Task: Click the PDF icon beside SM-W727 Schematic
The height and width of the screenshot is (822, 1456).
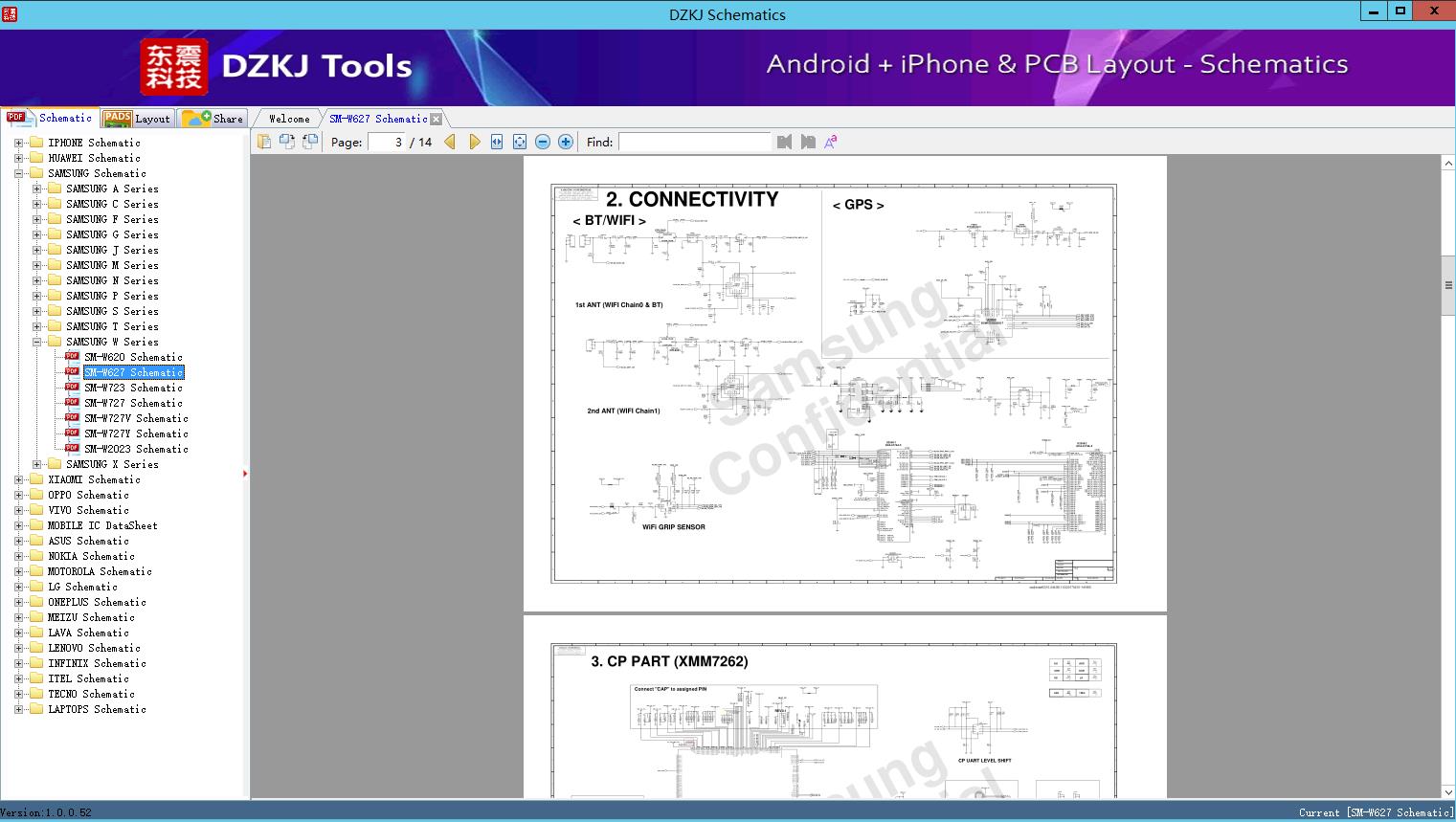Action: point(72,403)
